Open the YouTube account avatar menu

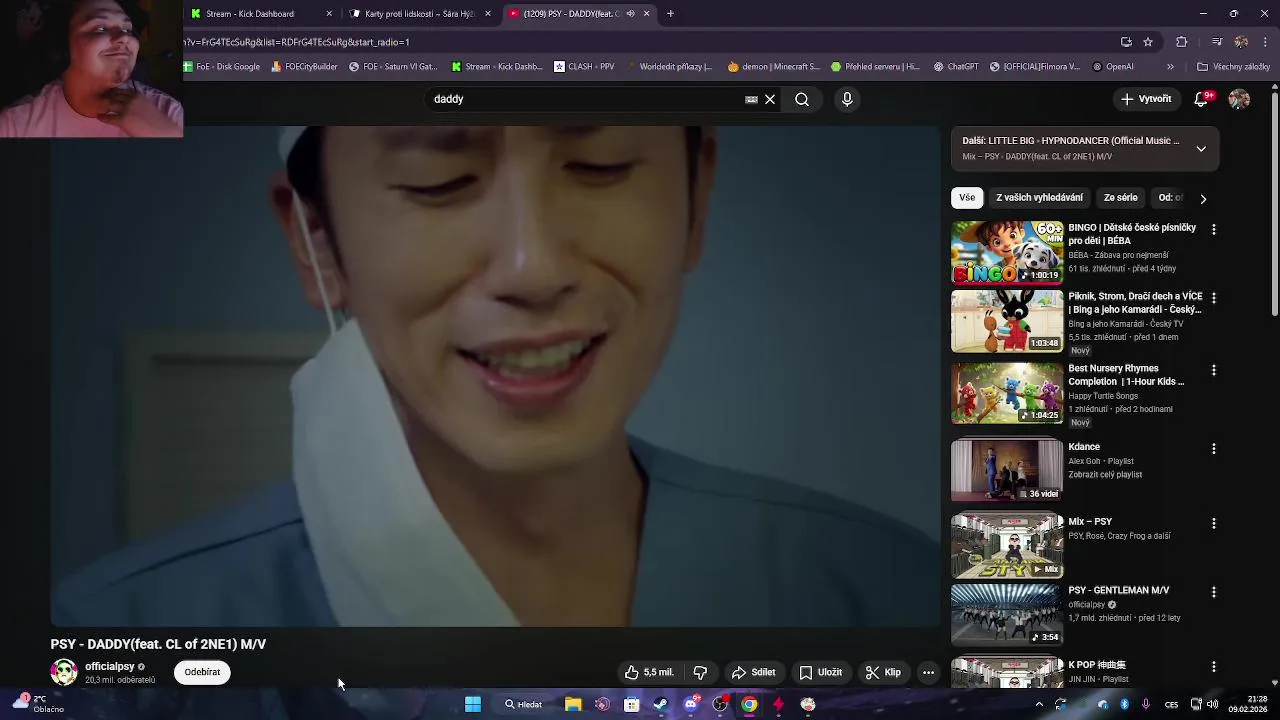[1239, 99]
